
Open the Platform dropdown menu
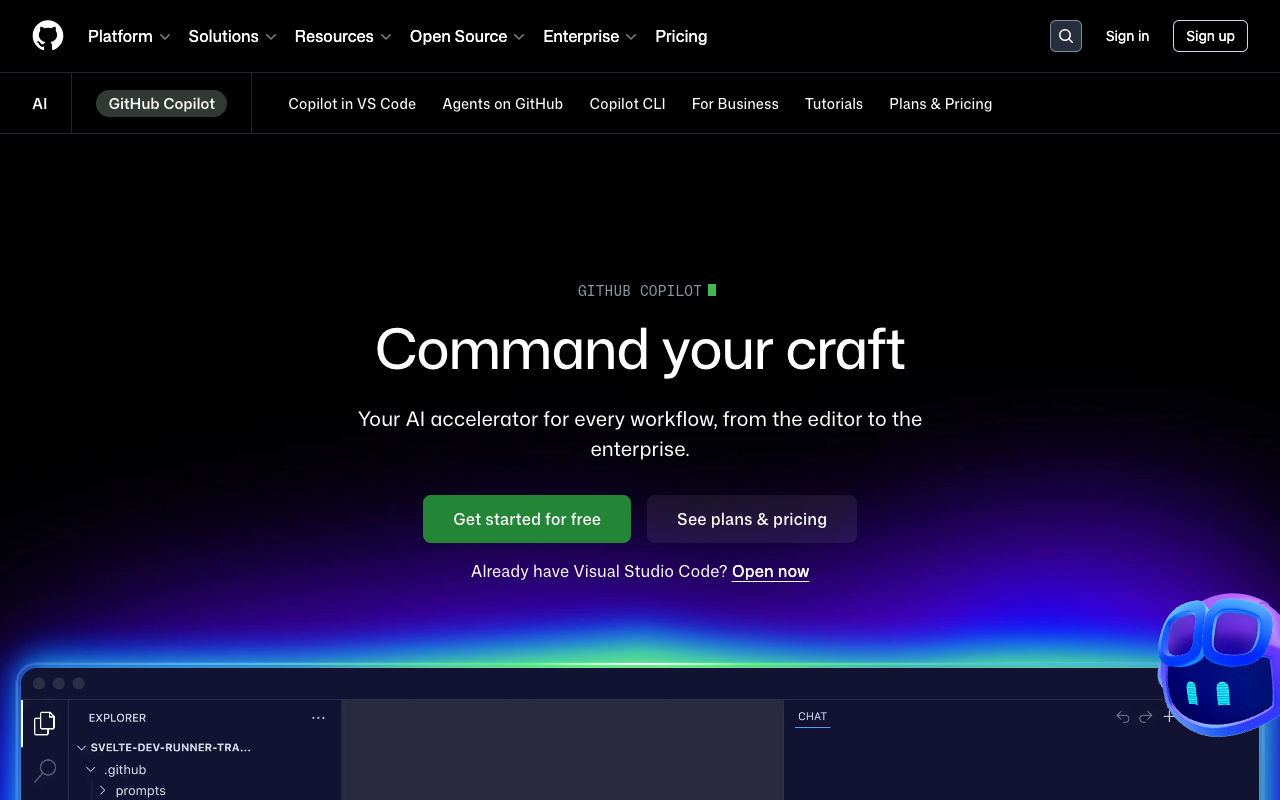point(129,36)
